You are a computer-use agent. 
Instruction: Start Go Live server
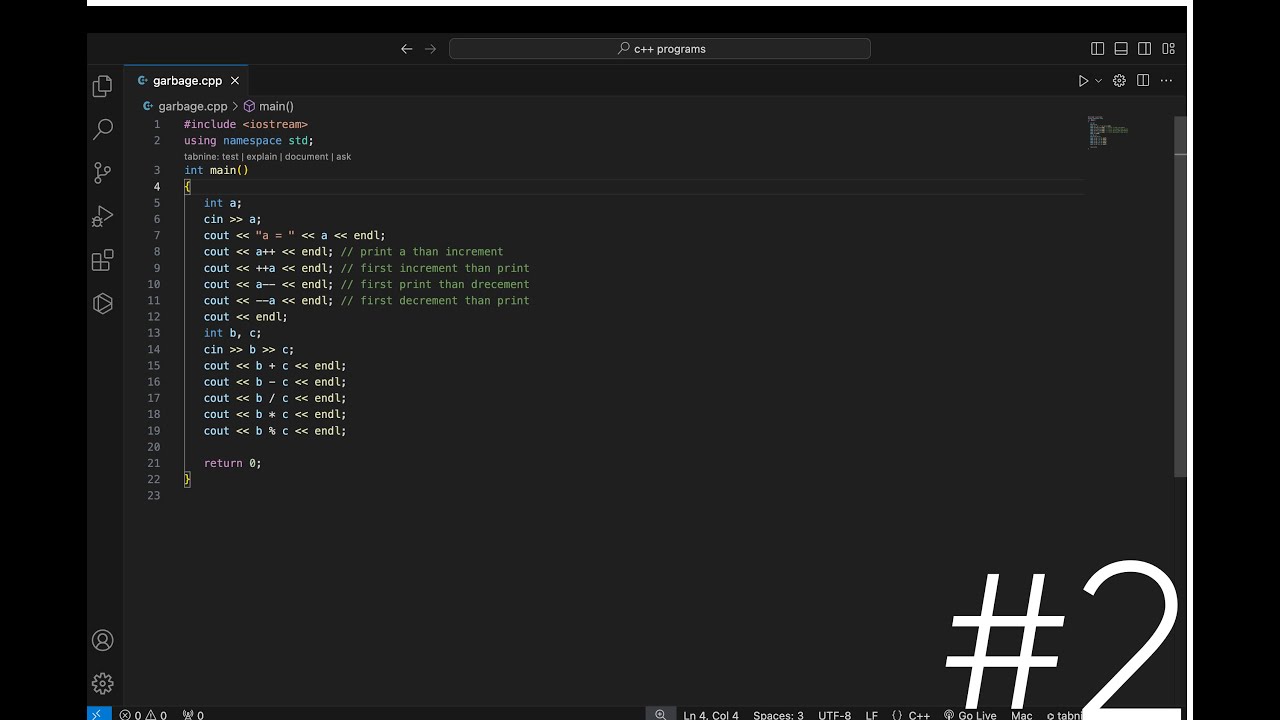pyautogui.click(x=970, y=715)
